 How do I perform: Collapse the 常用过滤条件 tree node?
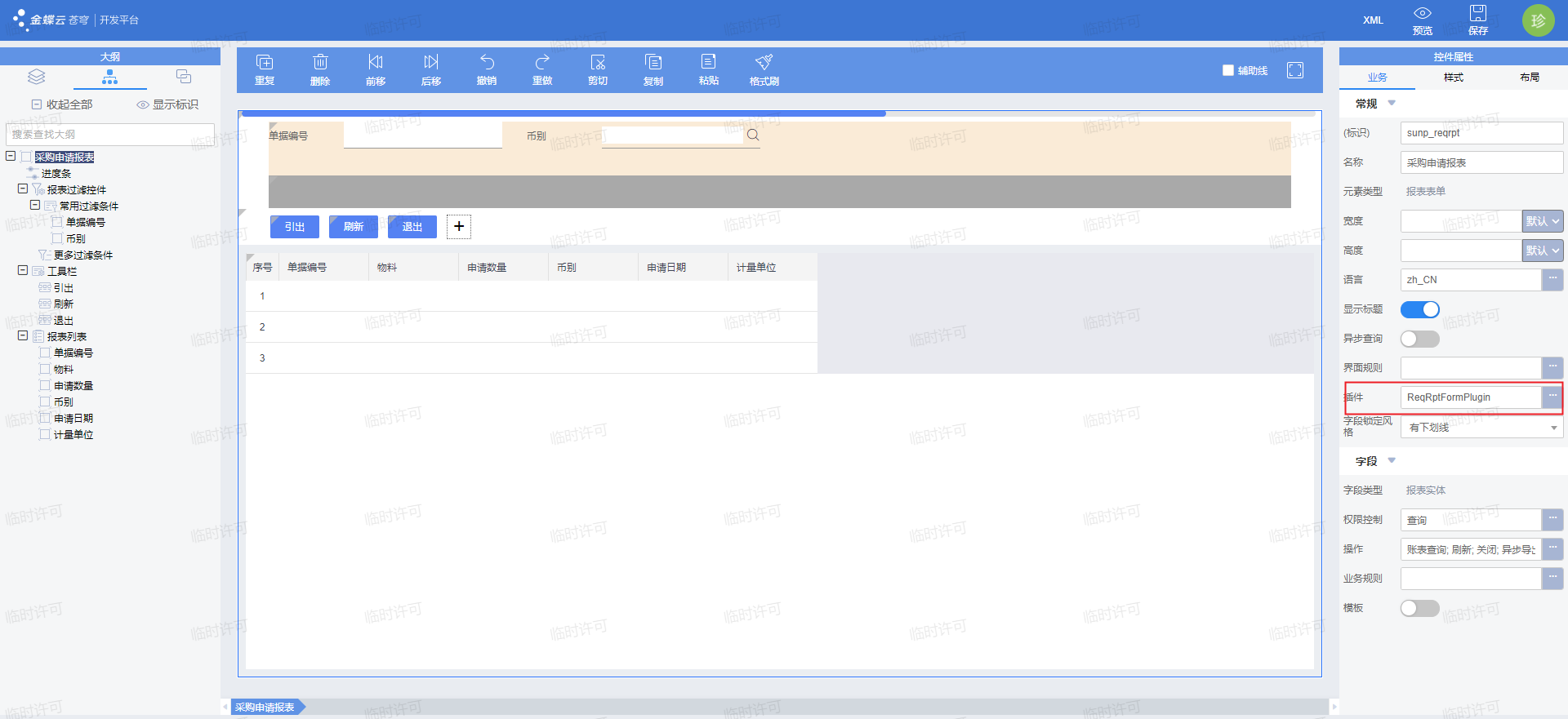click(35, 205)
